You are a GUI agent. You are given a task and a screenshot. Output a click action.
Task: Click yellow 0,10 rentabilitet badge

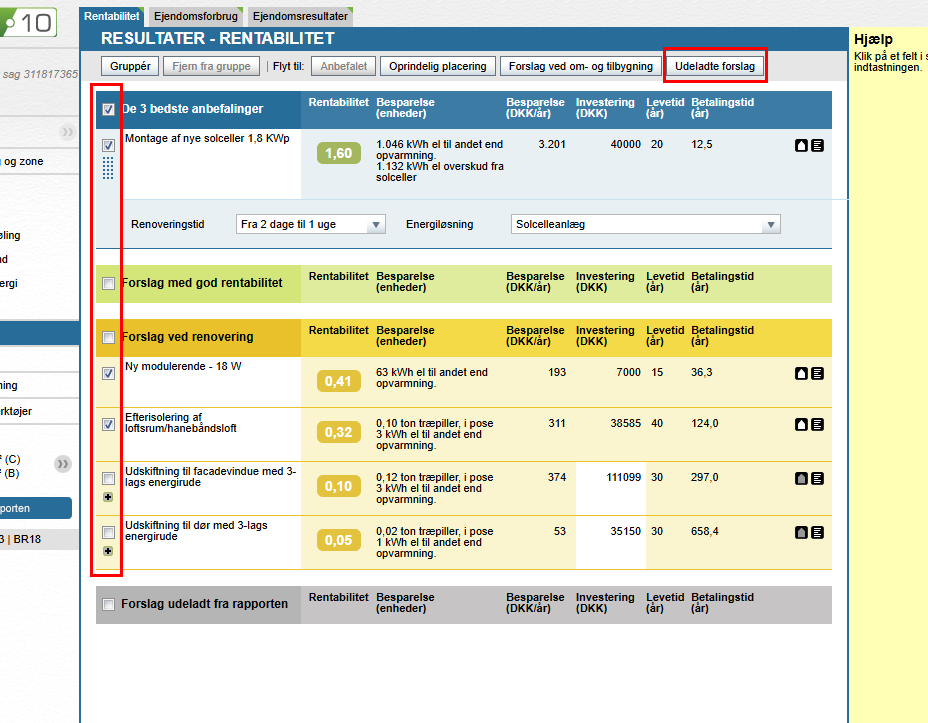point(339,486)
